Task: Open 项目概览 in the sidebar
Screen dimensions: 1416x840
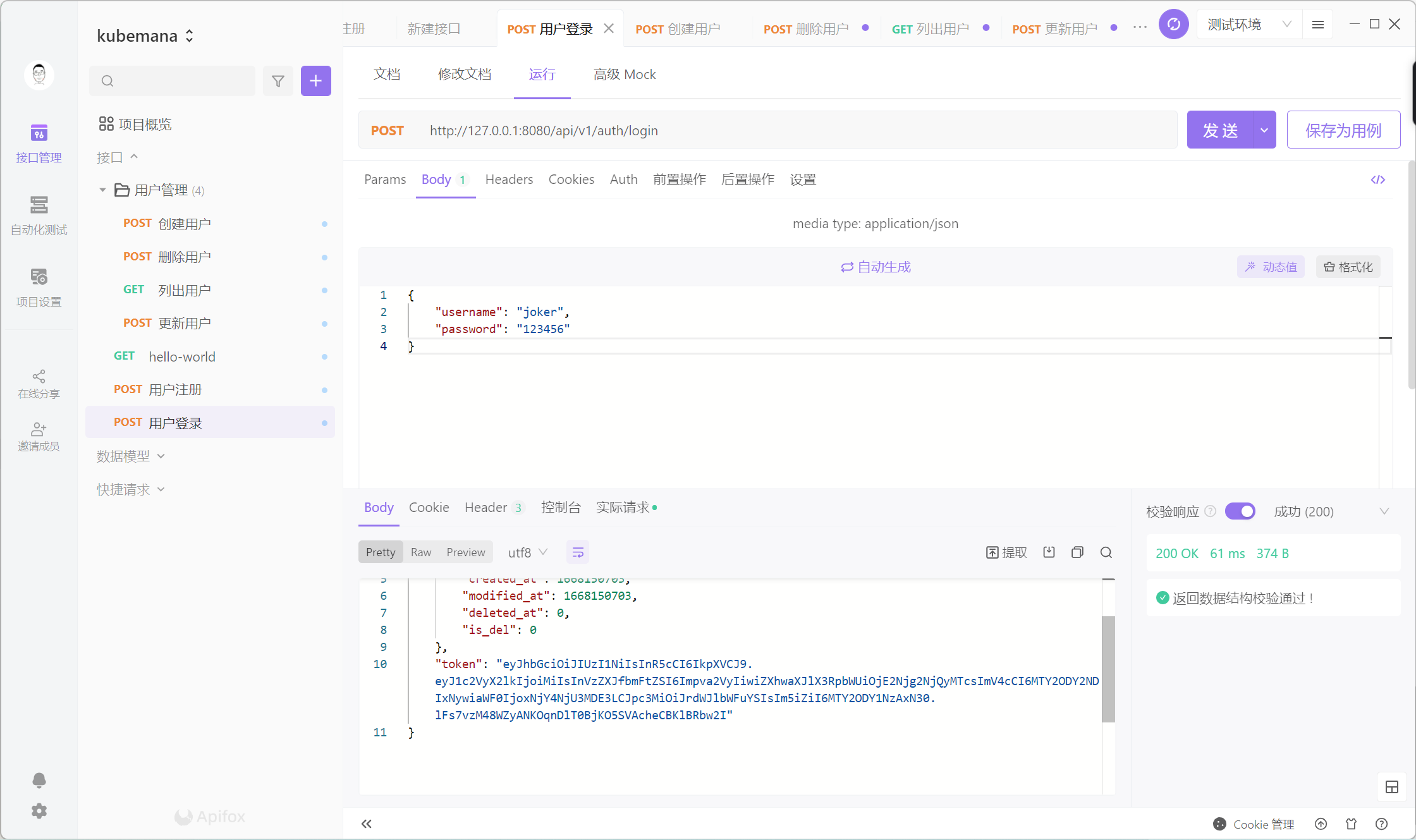Action: click(135, 124)
